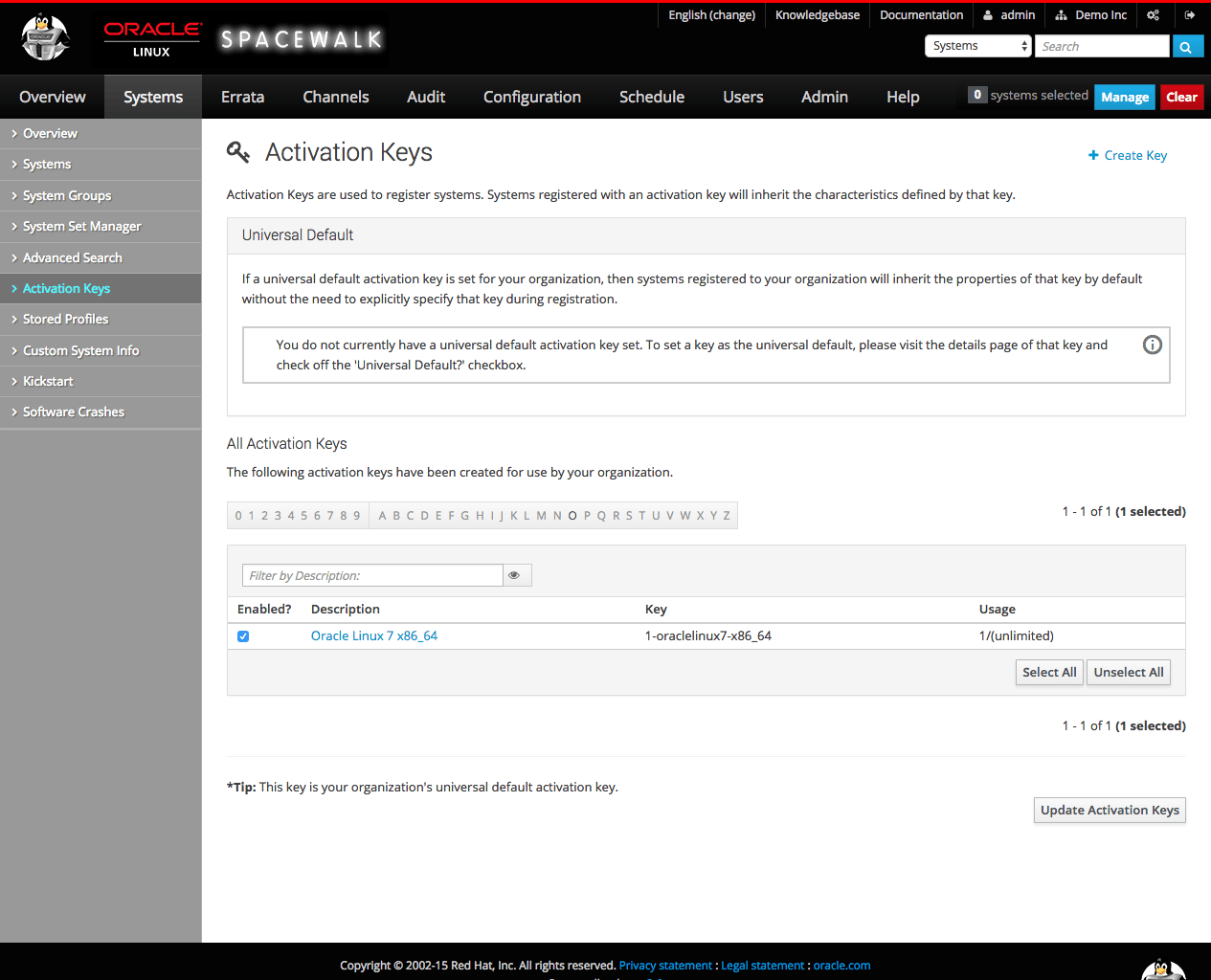Expand Systems in the left sidebar

(101, 165)
